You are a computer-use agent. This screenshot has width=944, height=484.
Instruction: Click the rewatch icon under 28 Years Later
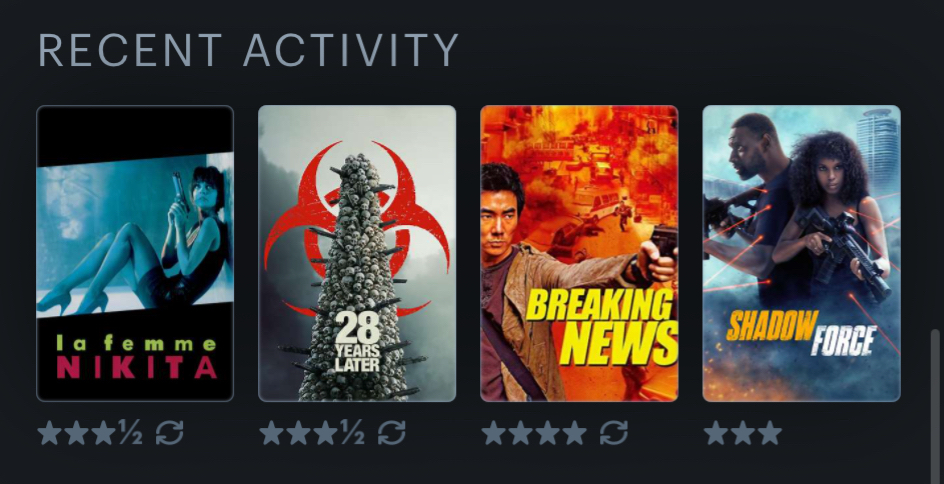[x=392, y=433]
